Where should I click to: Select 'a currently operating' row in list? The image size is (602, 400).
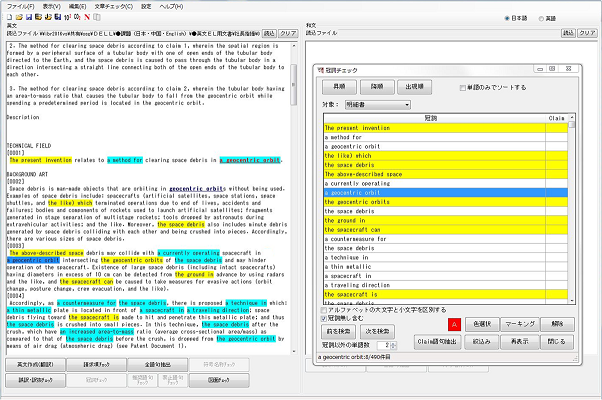click(x=446, y=183)
